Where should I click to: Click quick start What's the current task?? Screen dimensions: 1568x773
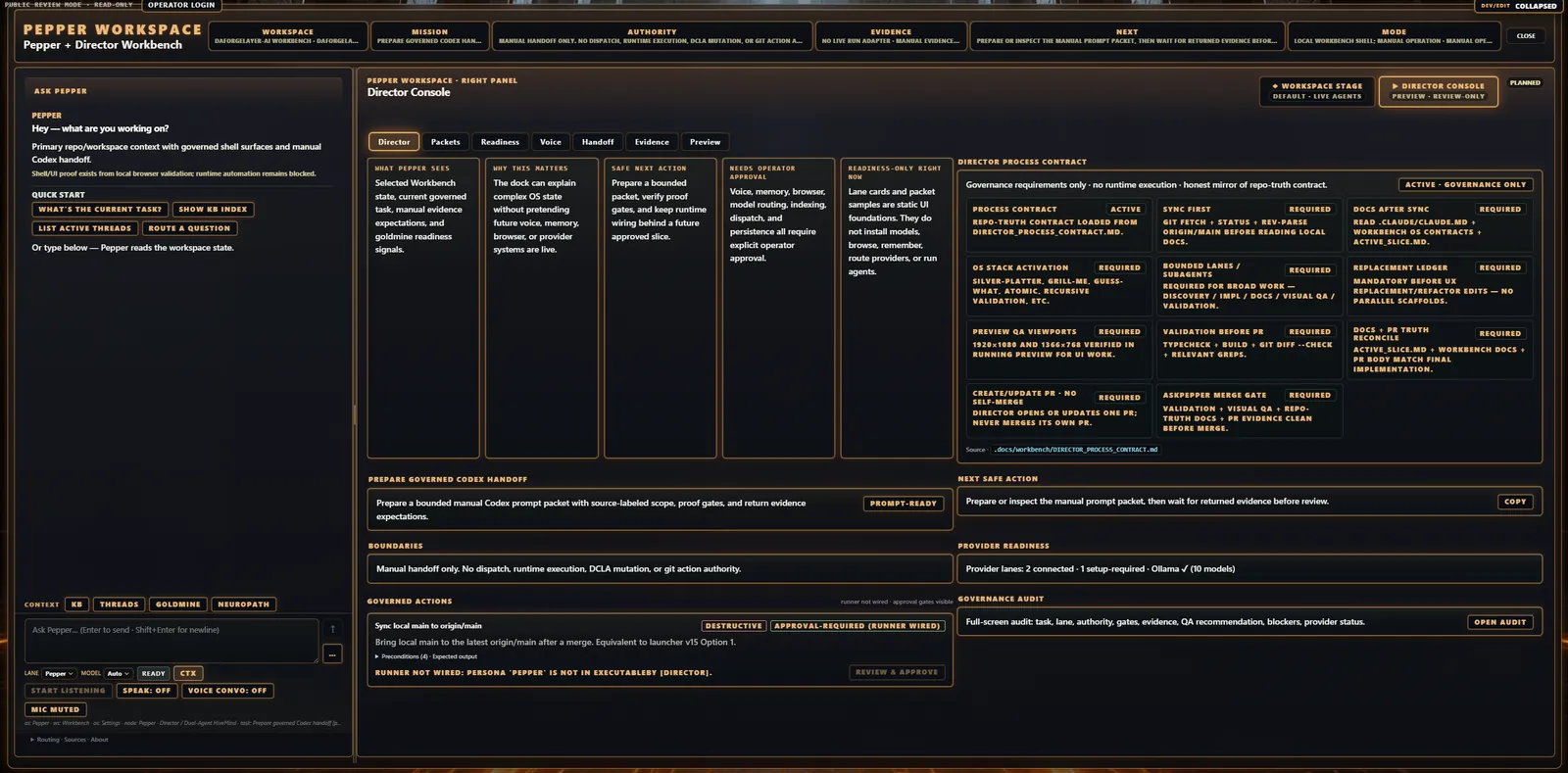click(x=100, y=210)
